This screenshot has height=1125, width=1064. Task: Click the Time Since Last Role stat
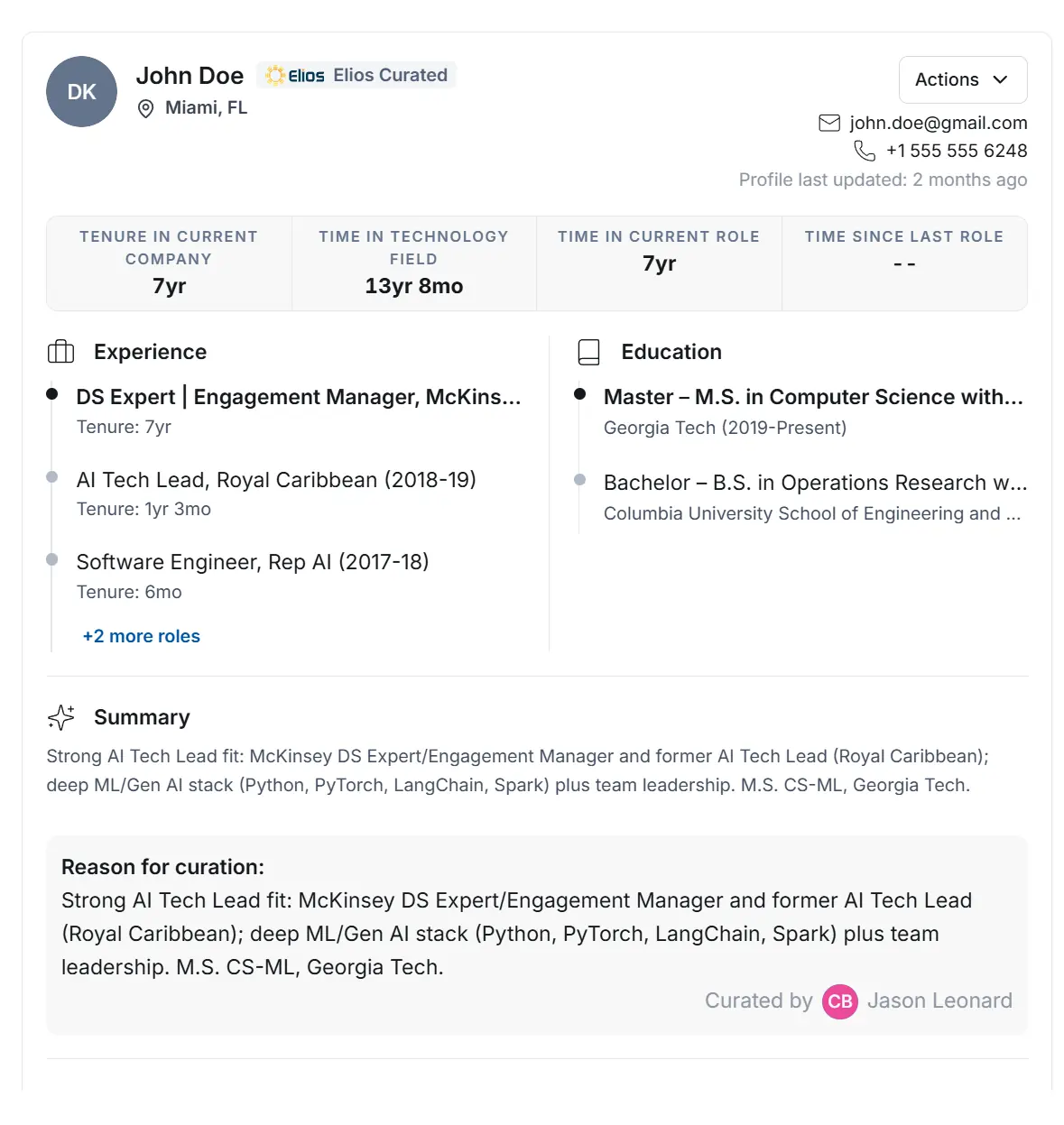click(x=904, y=263)
